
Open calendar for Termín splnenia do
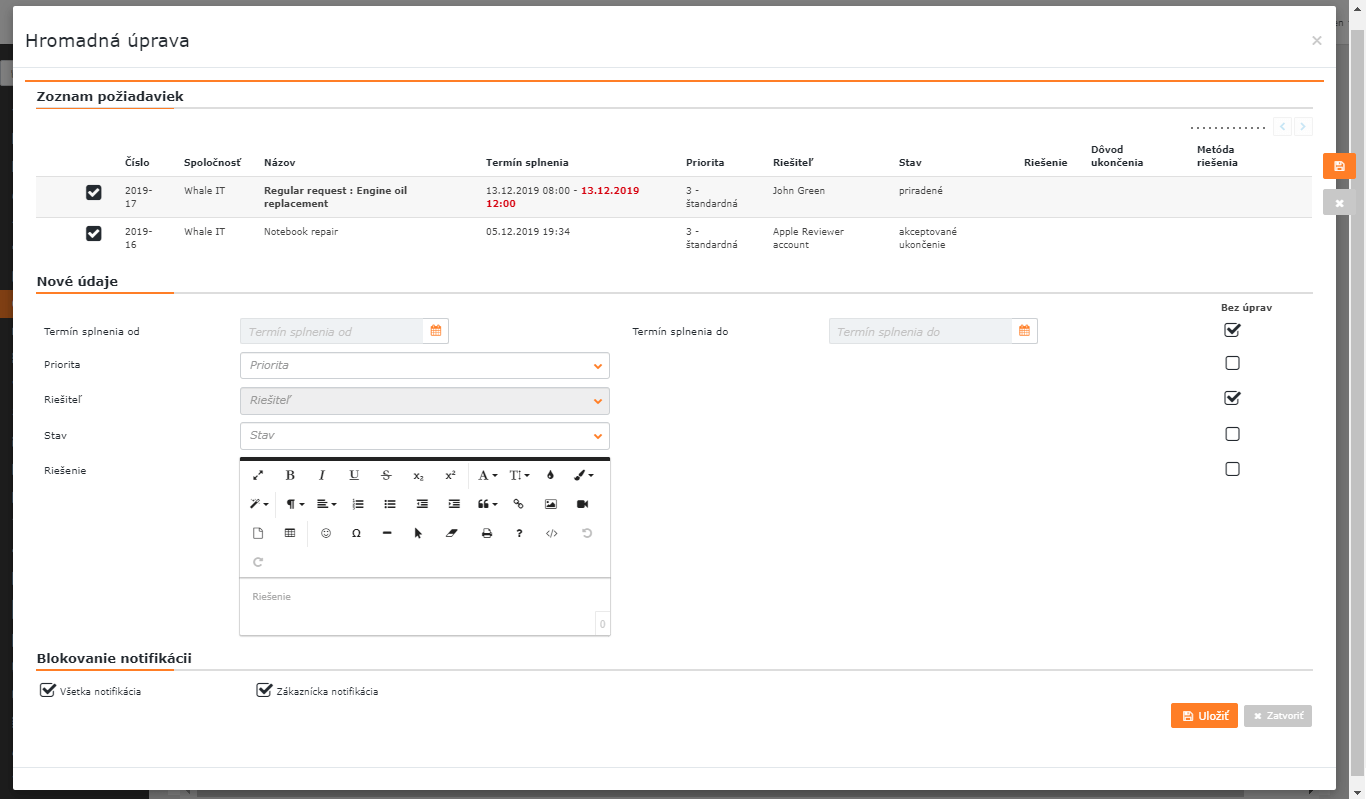coord(1024,331)
